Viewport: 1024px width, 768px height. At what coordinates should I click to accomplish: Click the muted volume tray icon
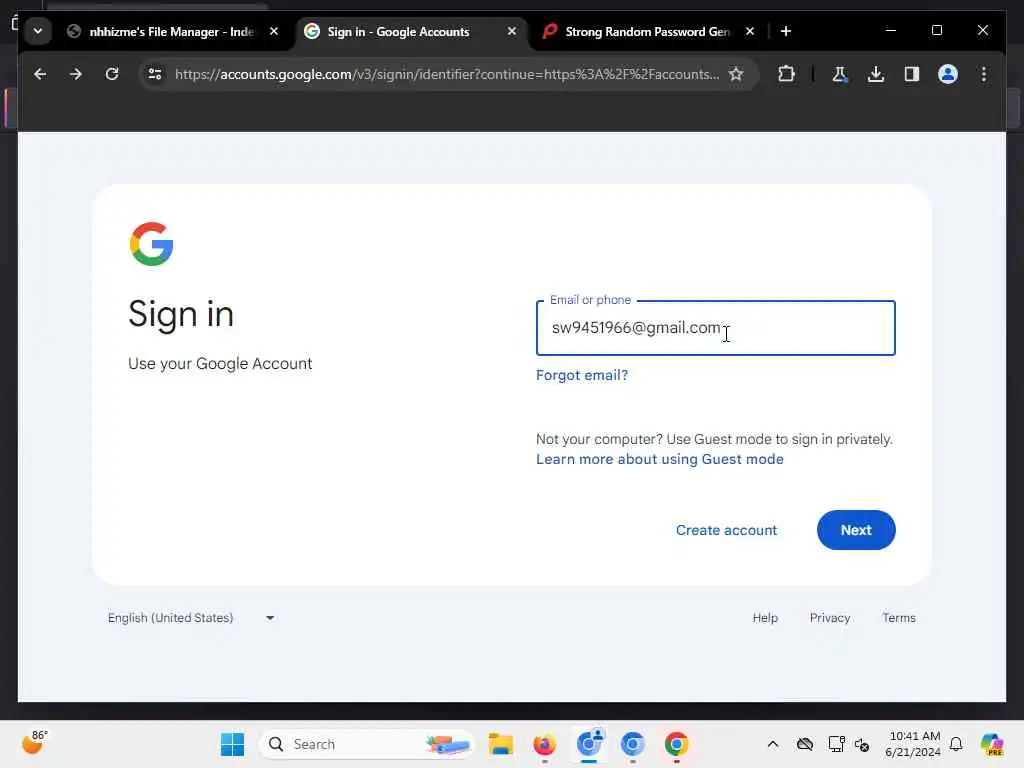[862, 744]
